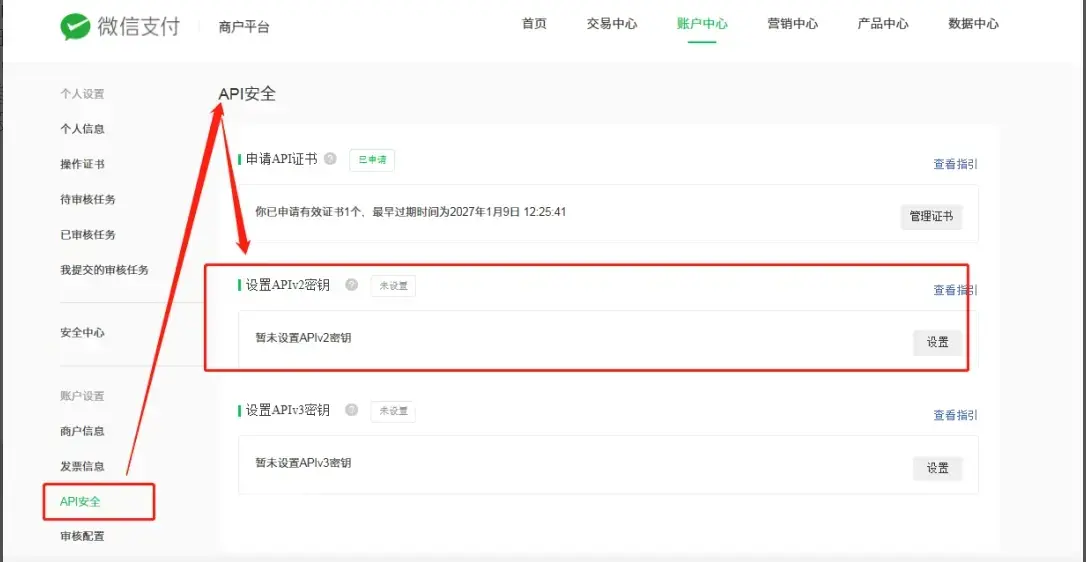
Task: Click the WeChat Pay logo icon
Action: pos(75,26)
